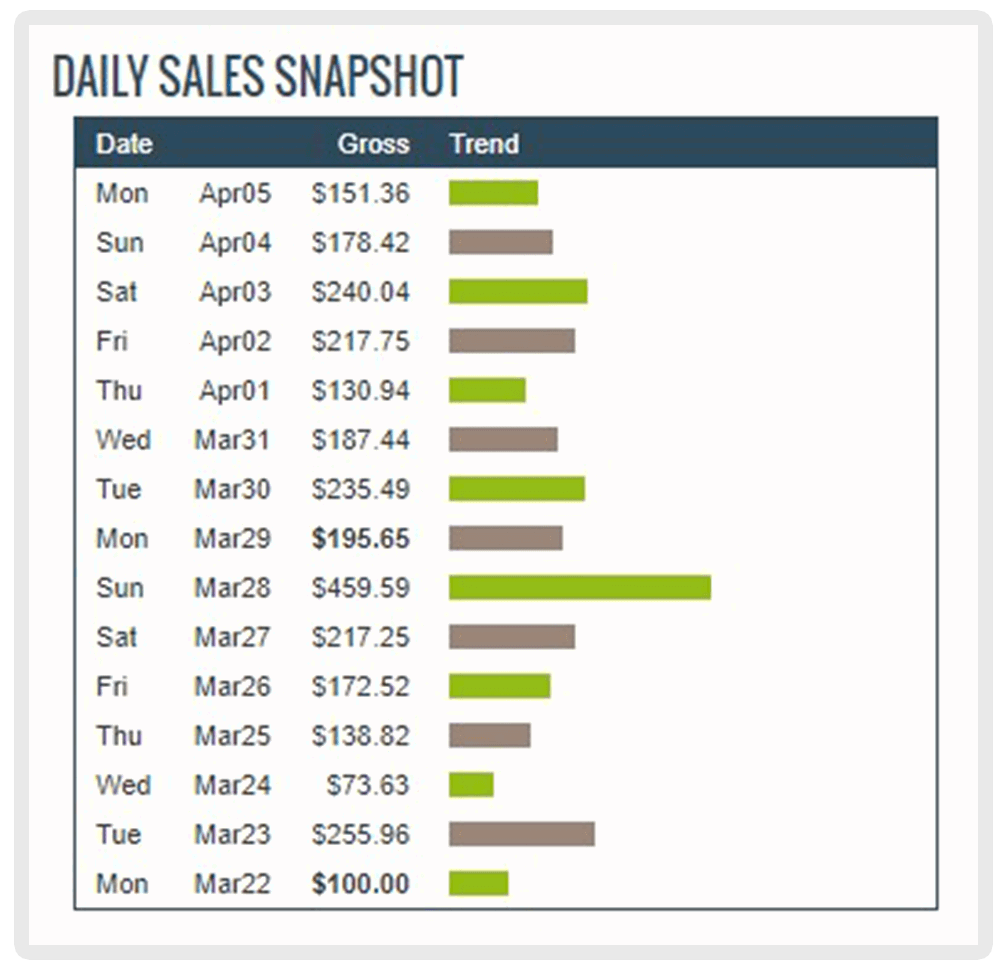The width and height of the screenshot is (1000, 979).
Task: Click the bold $100.00 amount for Mar22
Action: pyautogui.click(x=360, y=883)
